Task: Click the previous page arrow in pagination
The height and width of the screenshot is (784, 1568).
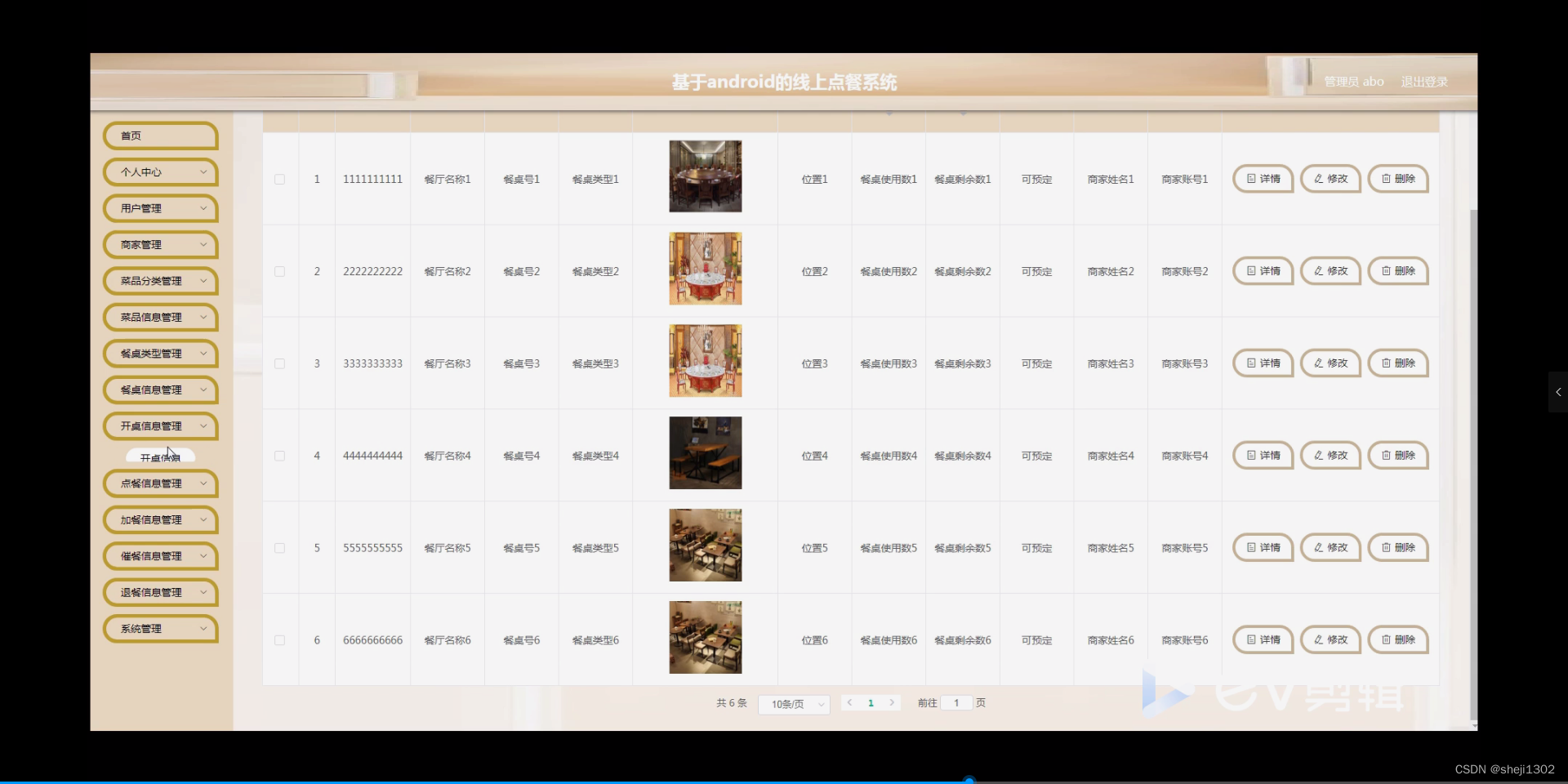Action: click(x=850, y=702)
